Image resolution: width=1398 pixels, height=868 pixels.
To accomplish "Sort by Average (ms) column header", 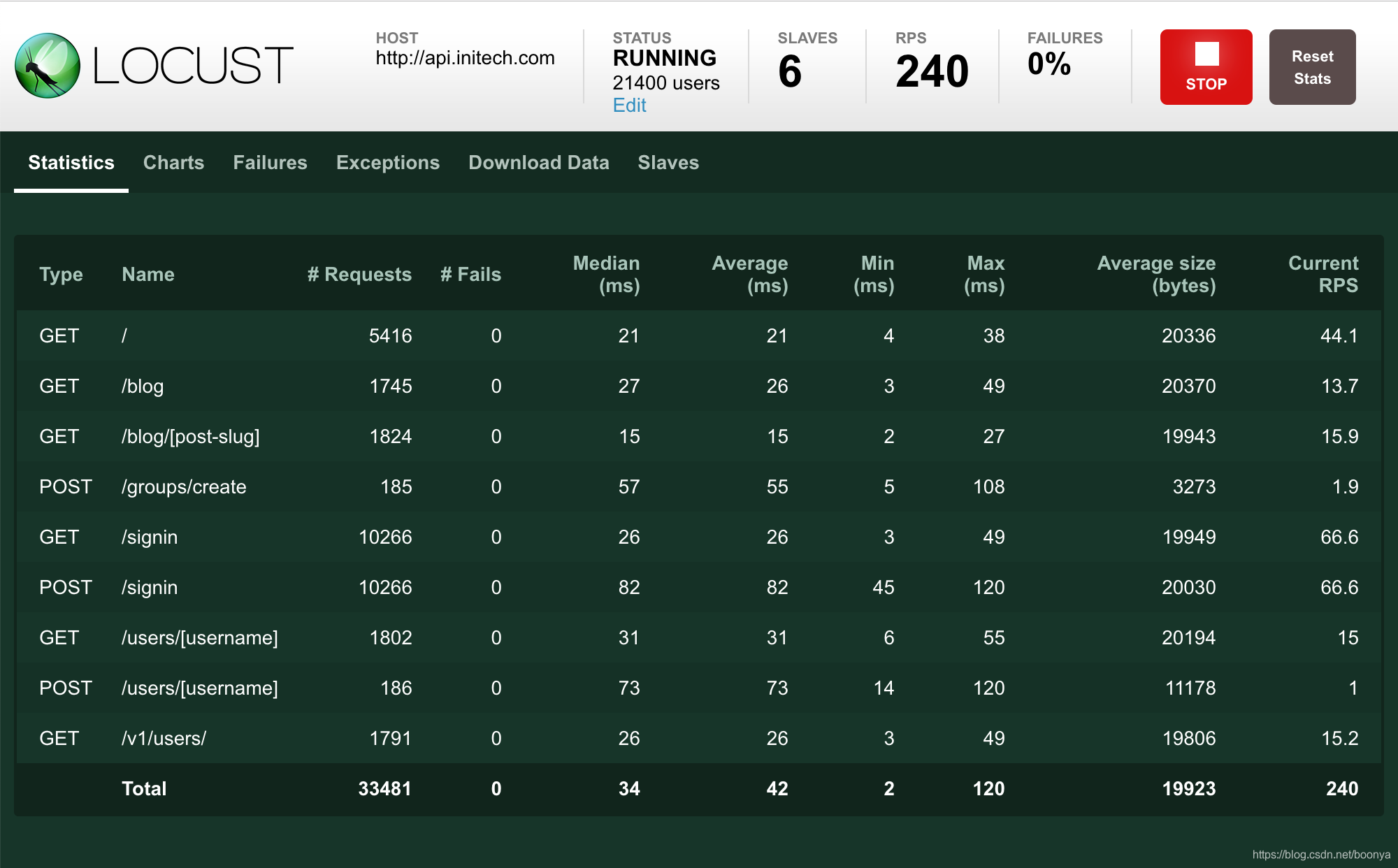I will pyautogui.click(x=750, y=275).
